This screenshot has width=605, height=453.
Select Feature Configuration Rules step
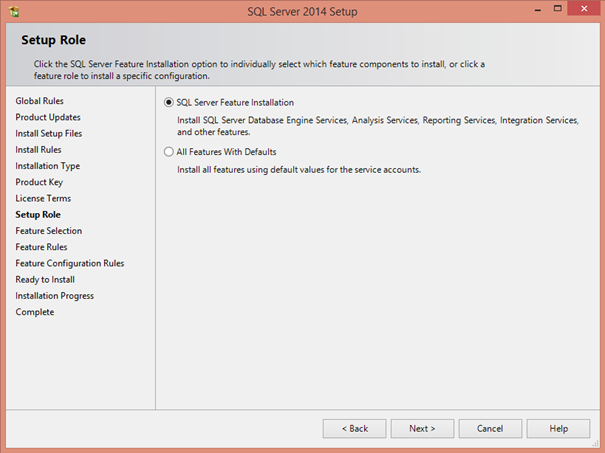coord(70,263)
